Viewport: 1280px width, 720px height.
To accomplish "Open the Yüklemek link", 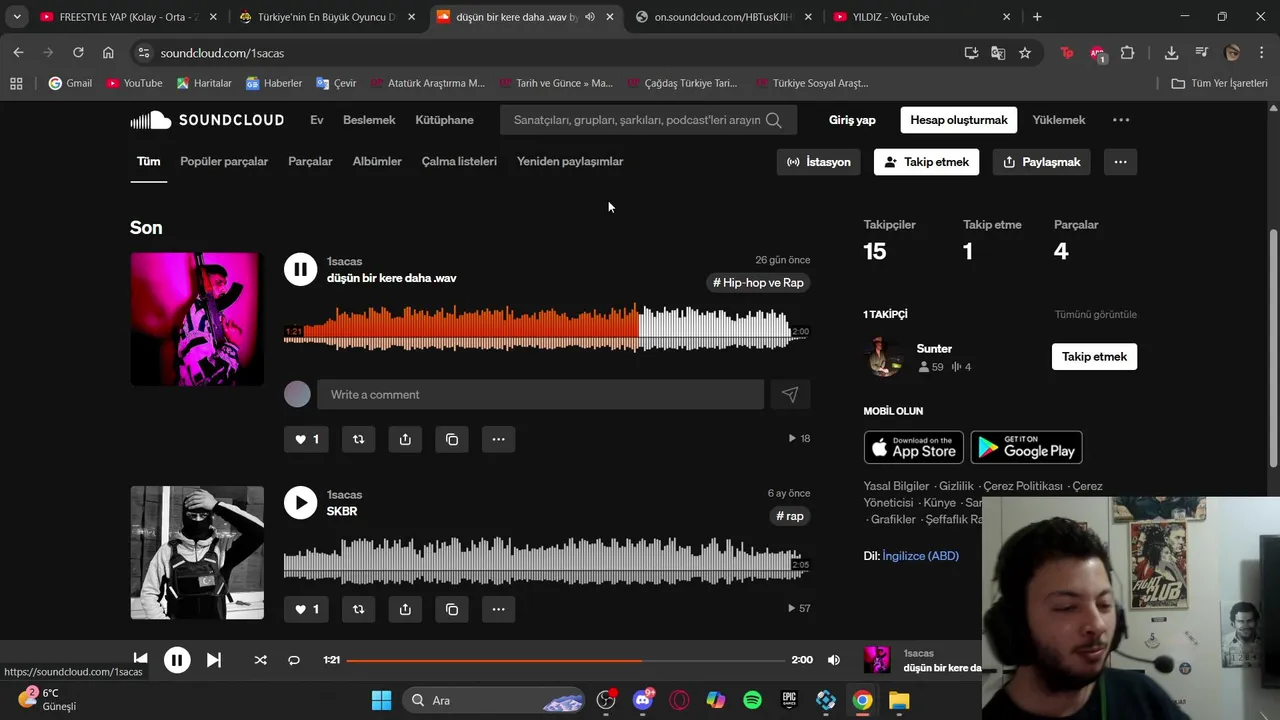I will [x=1058, y=120].
